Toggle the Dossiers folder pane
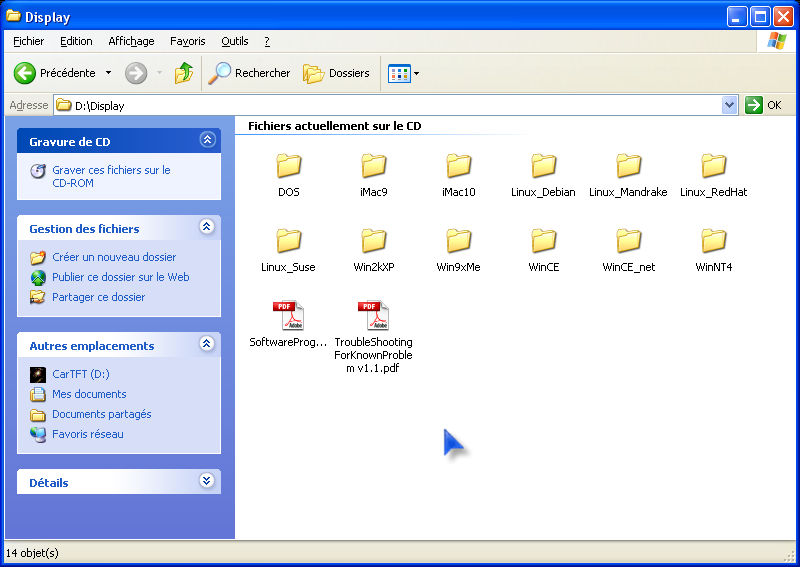The image size is (800, 567). (x=337, y=73)
